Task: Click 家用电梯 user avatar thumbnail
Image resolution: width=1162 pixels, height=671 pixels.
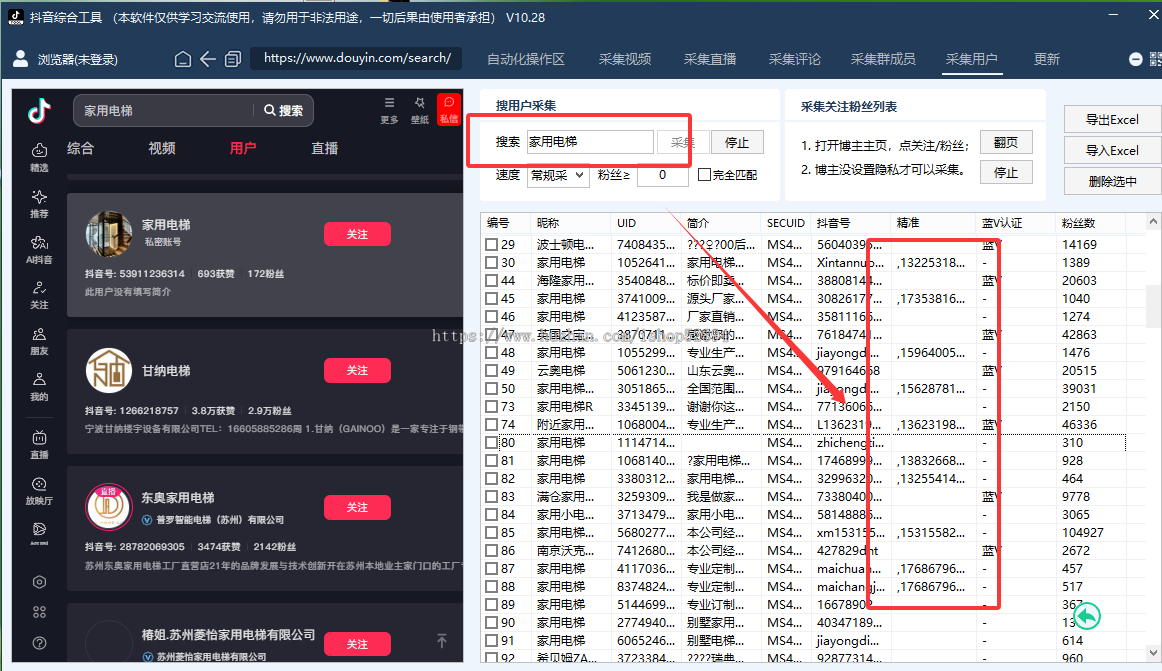Action: click(109, 234)
